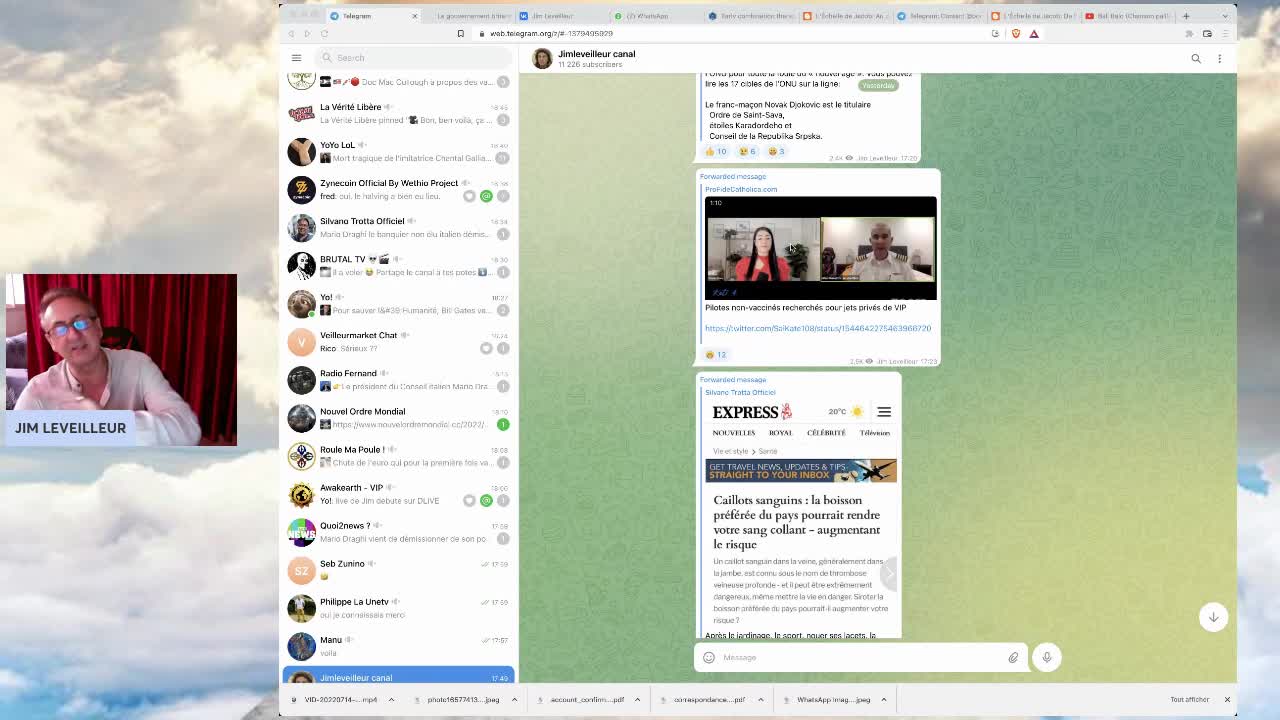Open the twitter.com link in message
The height and width of the screenshot is (720, 1280).
(817, 328)
